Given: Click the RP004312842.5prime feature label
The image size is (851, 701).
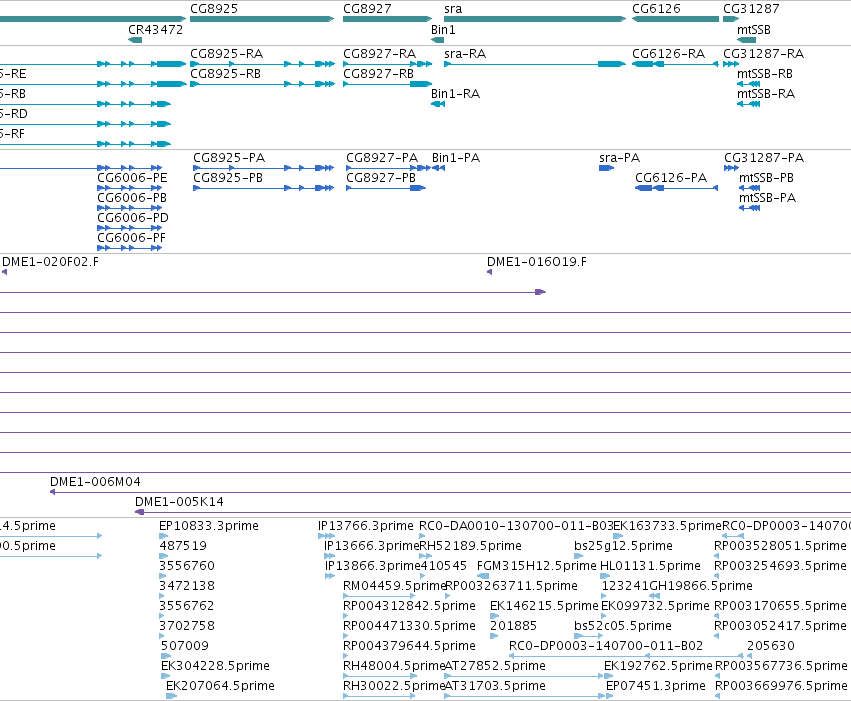Looking at the screenshot, I should 409,606.
